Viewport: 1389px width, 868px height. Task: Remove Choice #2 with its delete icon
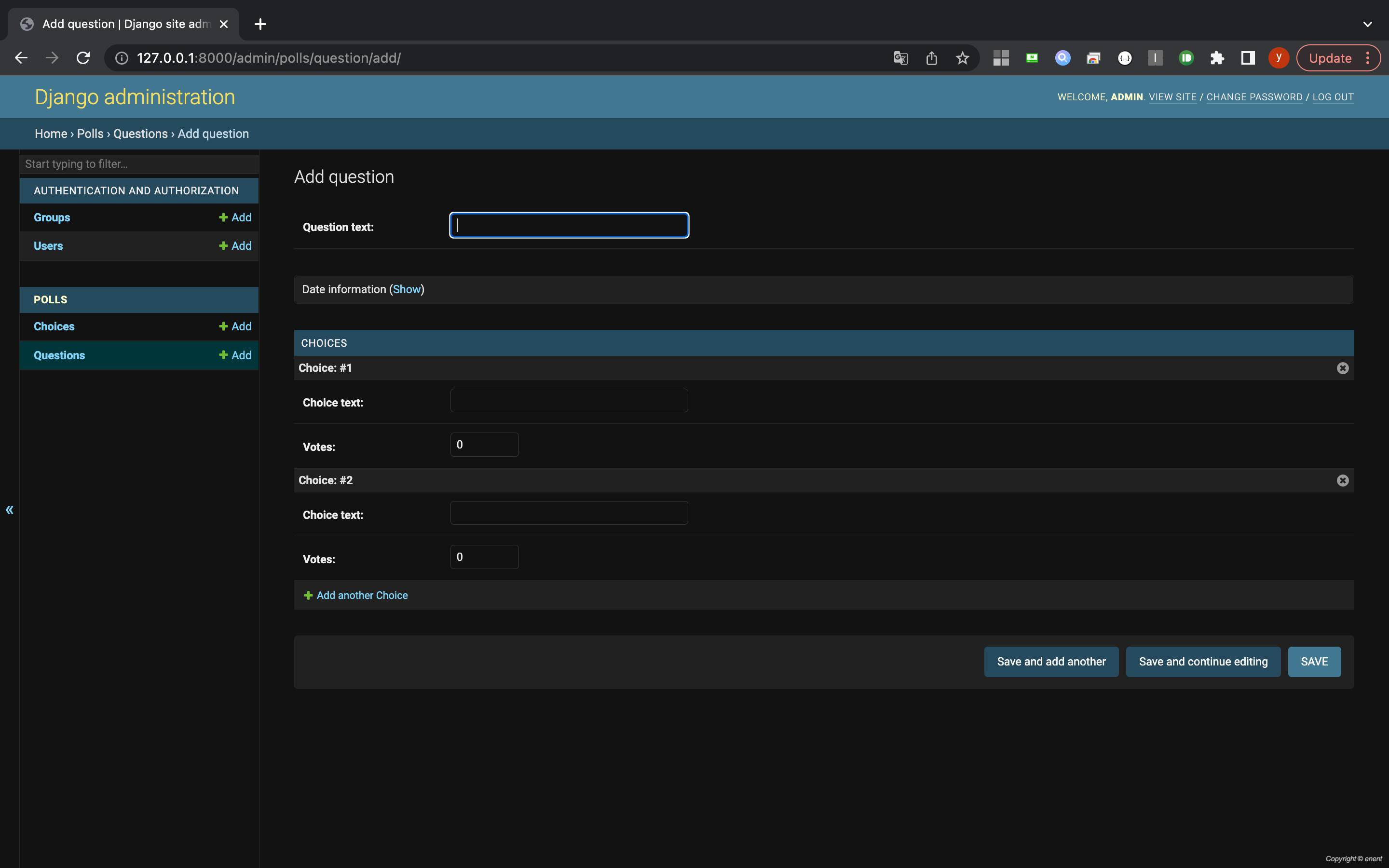[x=1342, y=480]
